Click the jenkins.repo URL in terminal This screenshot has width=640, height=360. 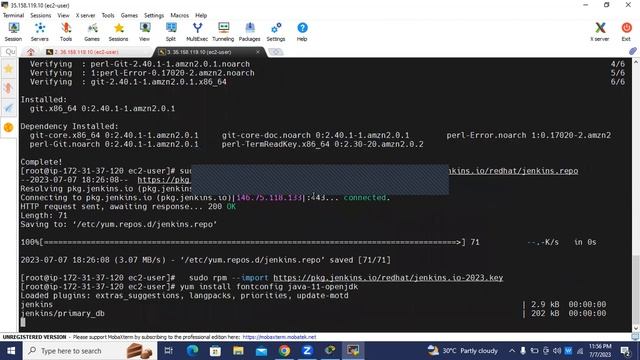[x=513, y=171]
